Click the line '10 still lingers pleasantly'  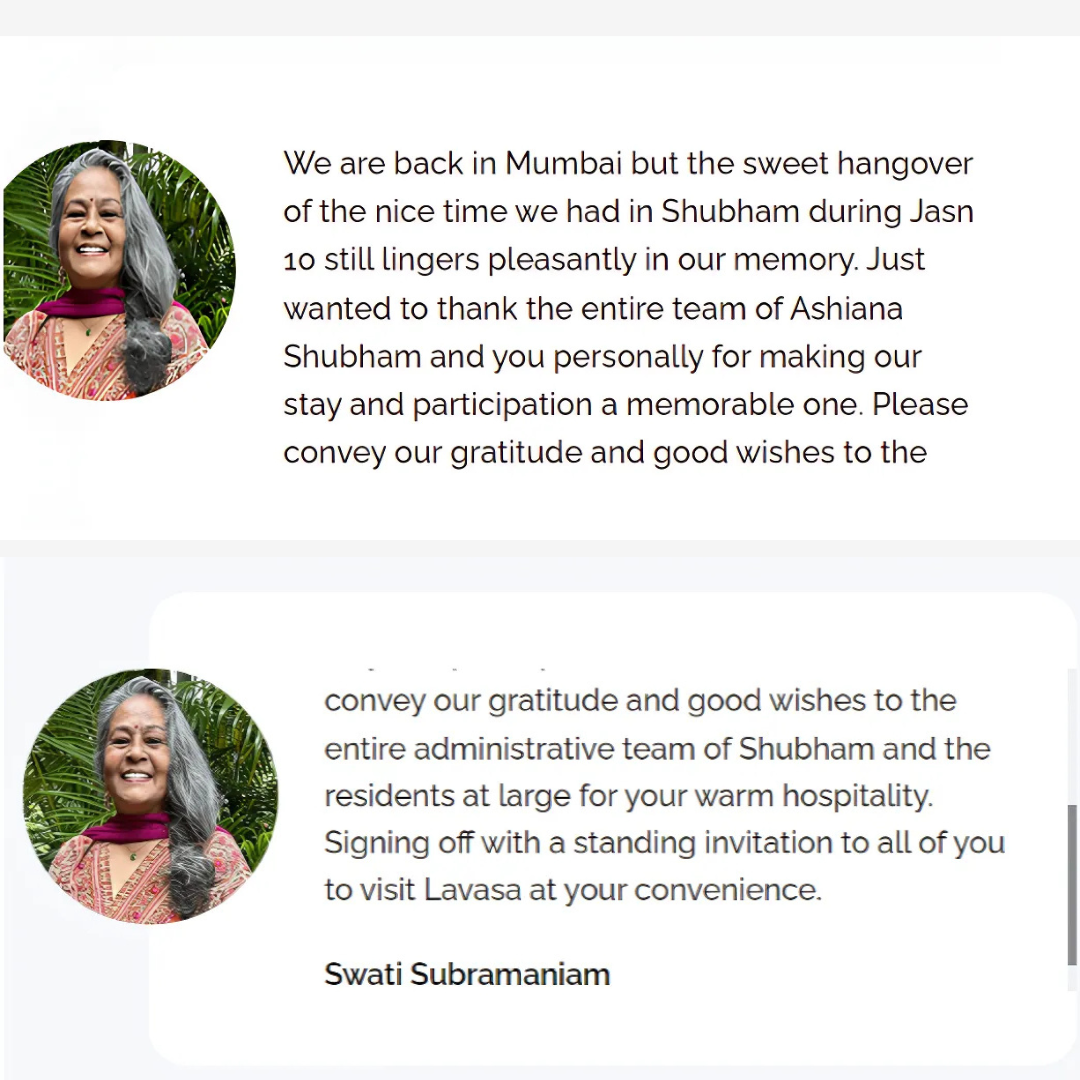click(x=604, y=261)
